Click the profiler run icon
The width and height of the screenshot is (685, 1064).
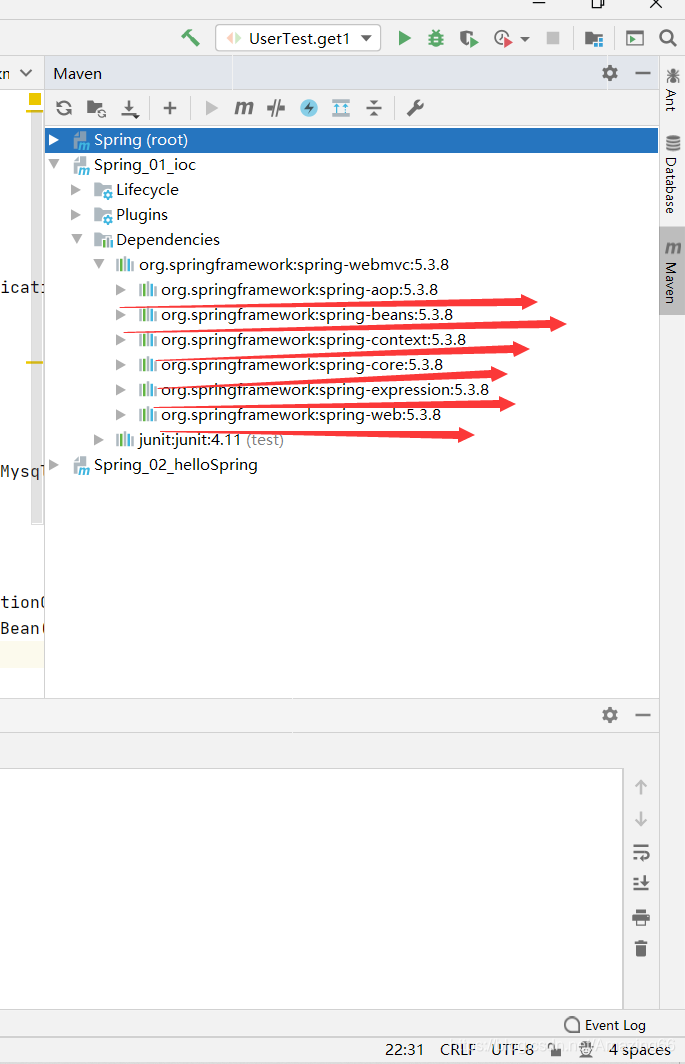click(x=502, y=39)
